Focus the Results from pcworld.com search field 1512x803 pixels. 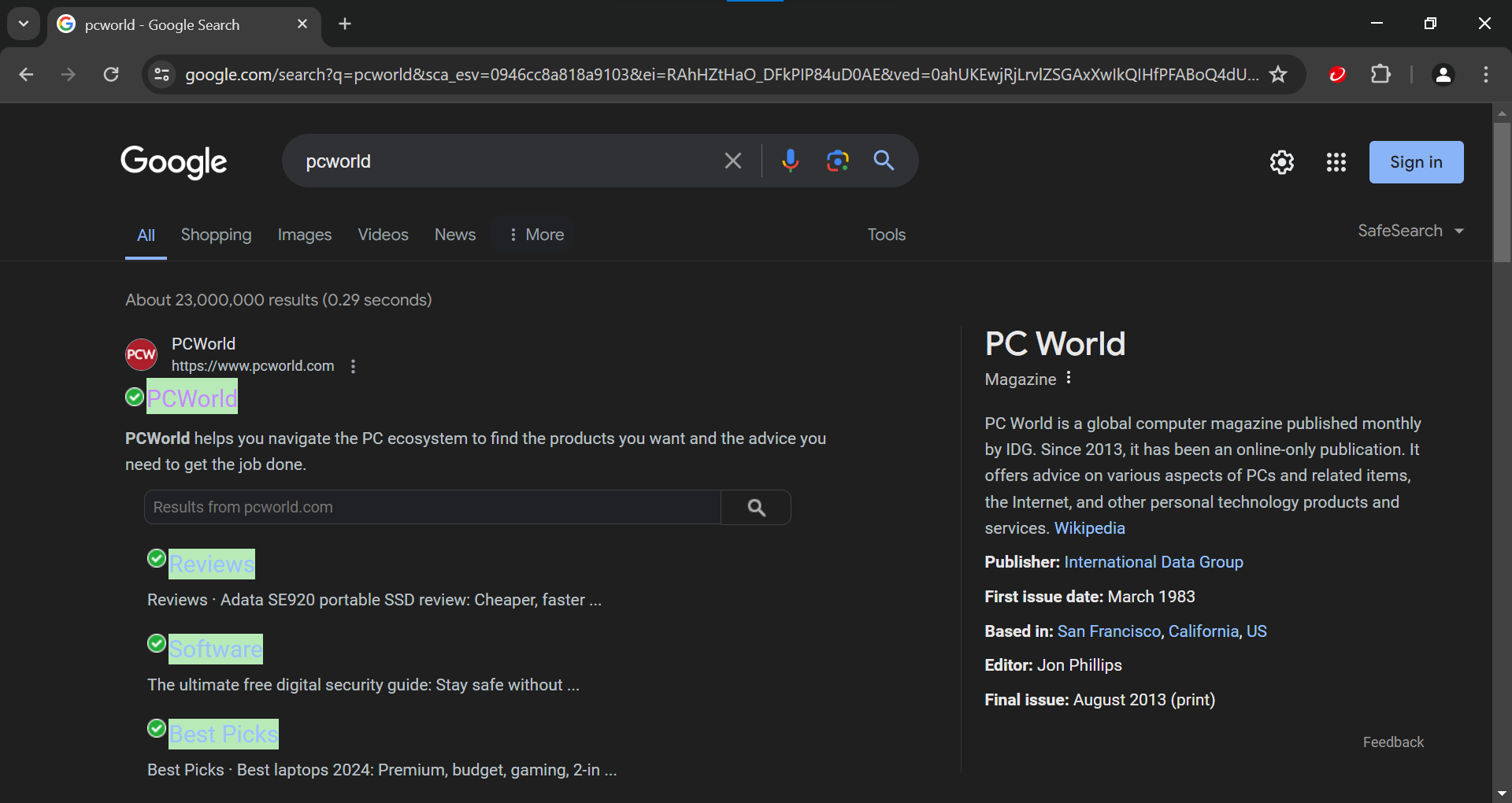click(432, 508)
